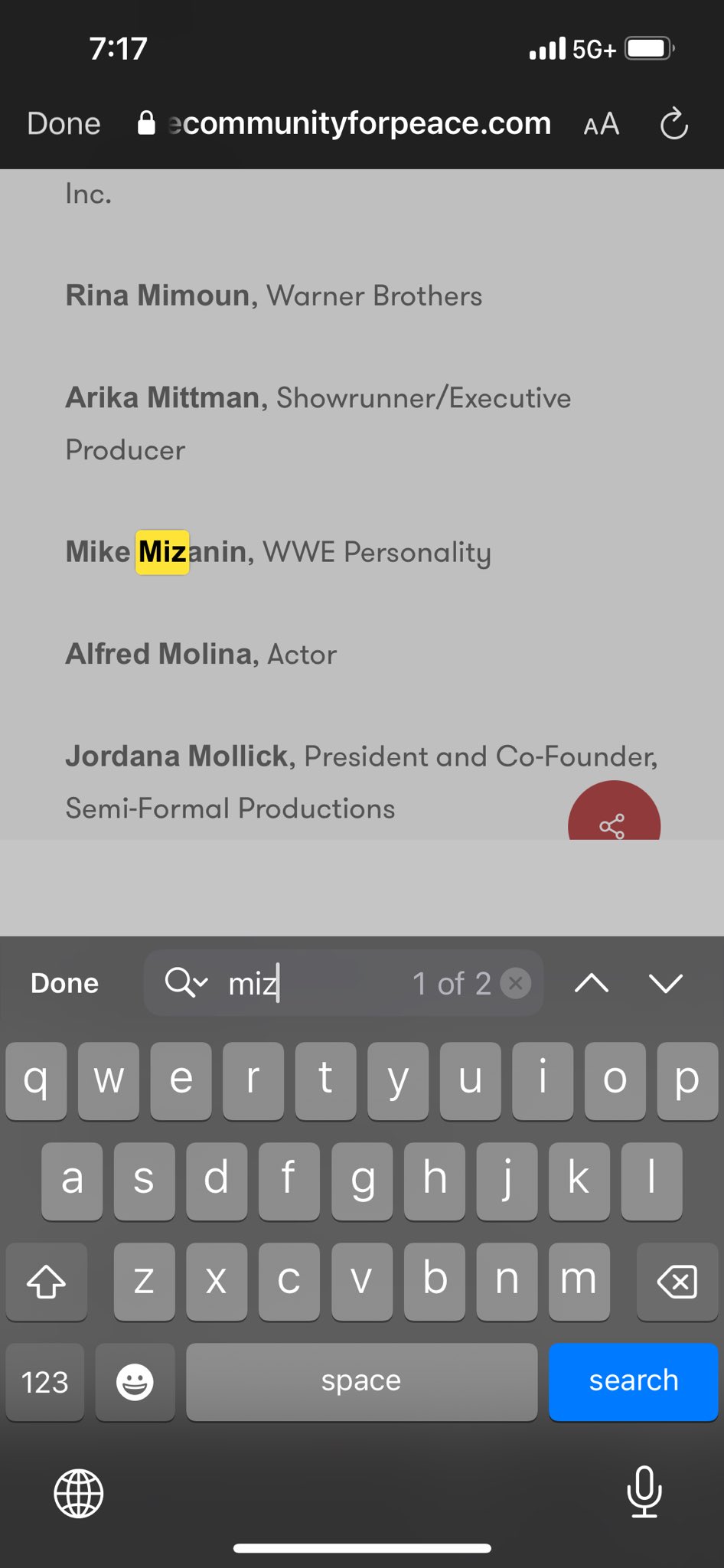
Task: Open search options magnifier dropdown
Action: coord(186,982)
